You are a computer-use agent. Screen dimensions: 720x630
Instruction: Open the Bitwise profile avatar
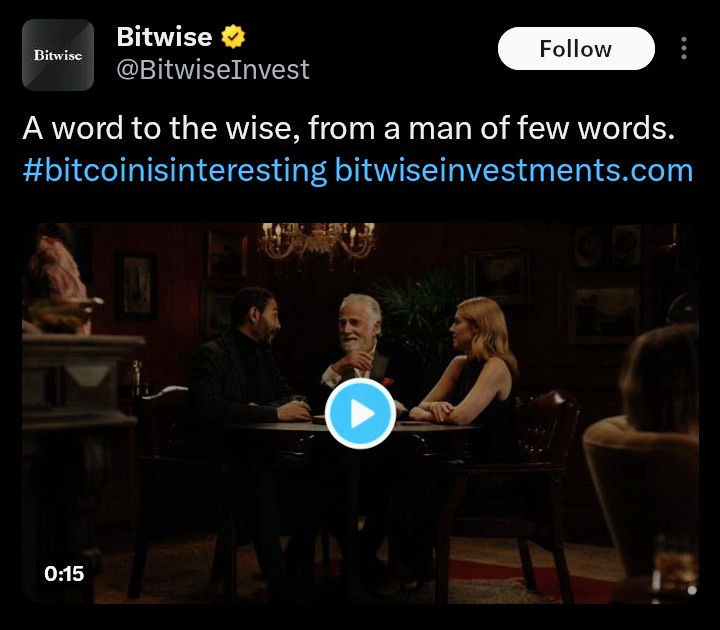coord(58,55)
